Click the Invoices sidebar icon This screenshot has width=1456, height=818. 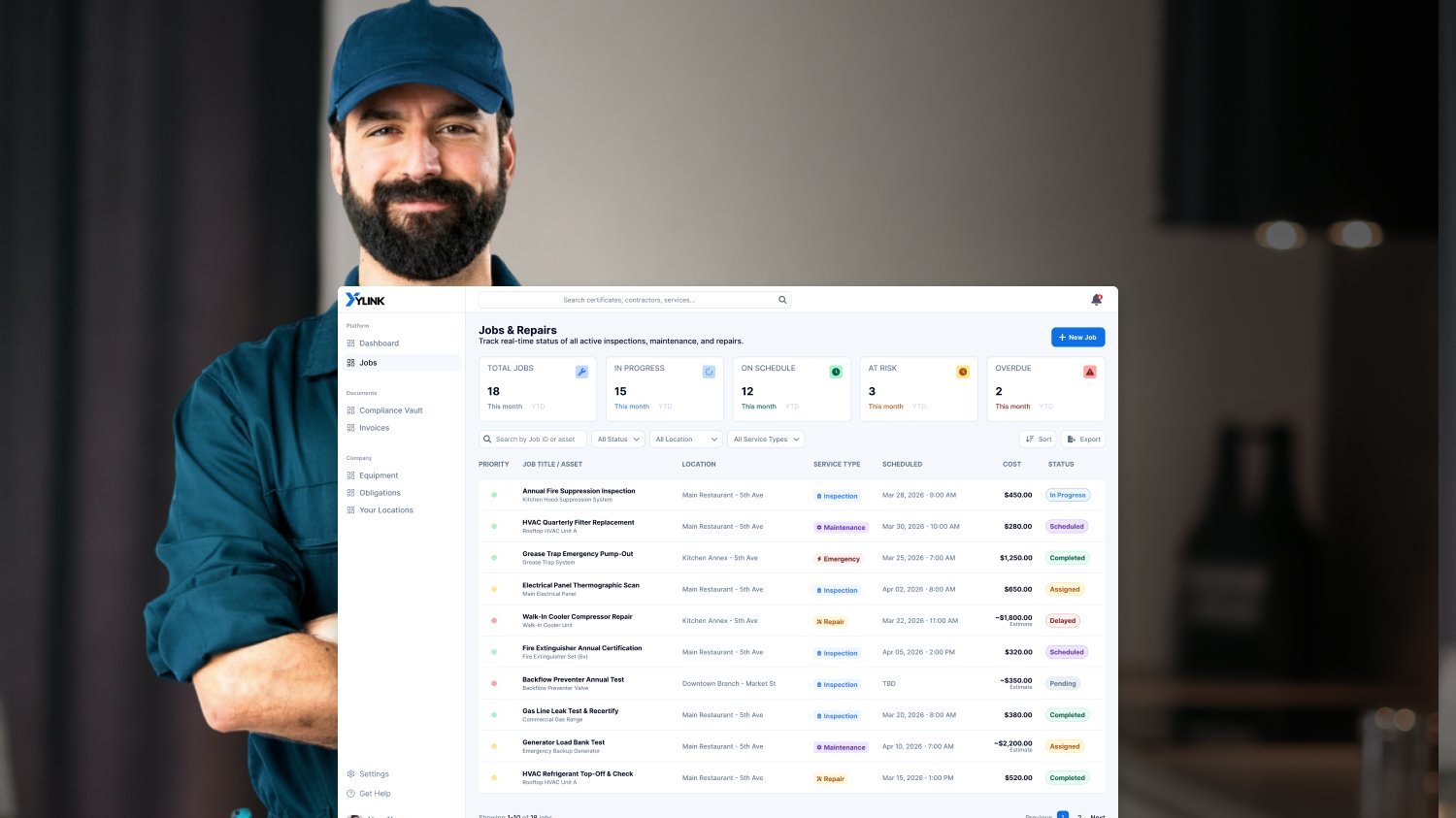click(x=350, y=428)
